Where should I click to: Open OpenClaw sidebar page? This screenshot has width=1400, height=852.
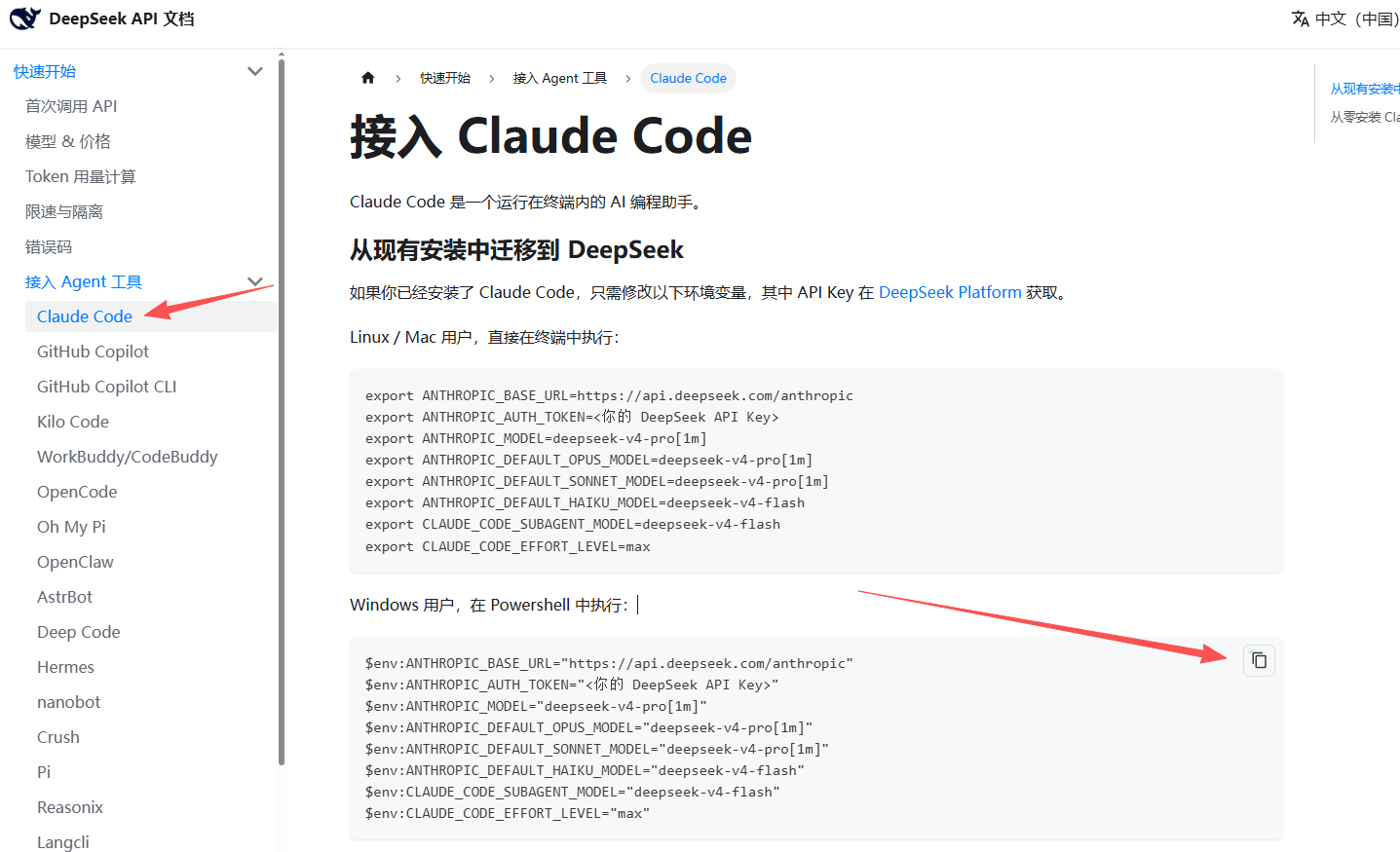[75, 562]
